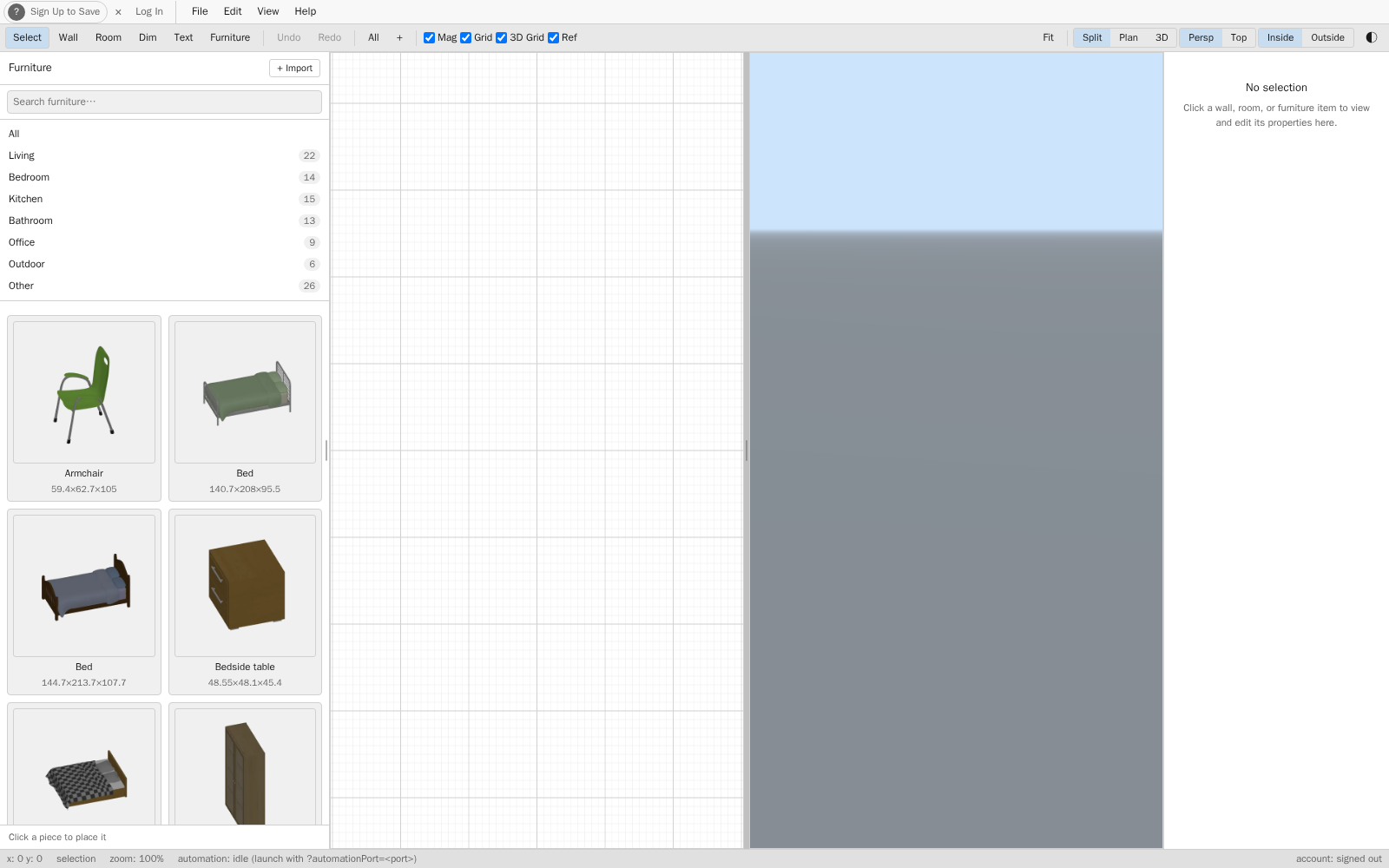Screen dimensions: 1389x868
Task: Uncheck the Ref checkbox
Action: 553,37
